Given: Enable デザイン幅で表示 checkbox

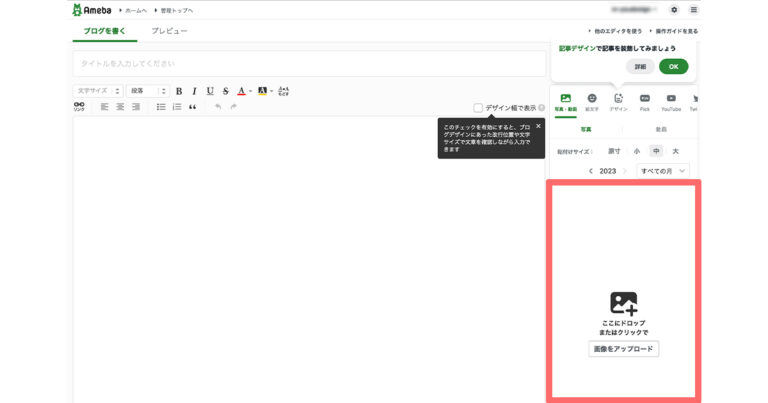Looking at the screenshot, I should point(478,108).
